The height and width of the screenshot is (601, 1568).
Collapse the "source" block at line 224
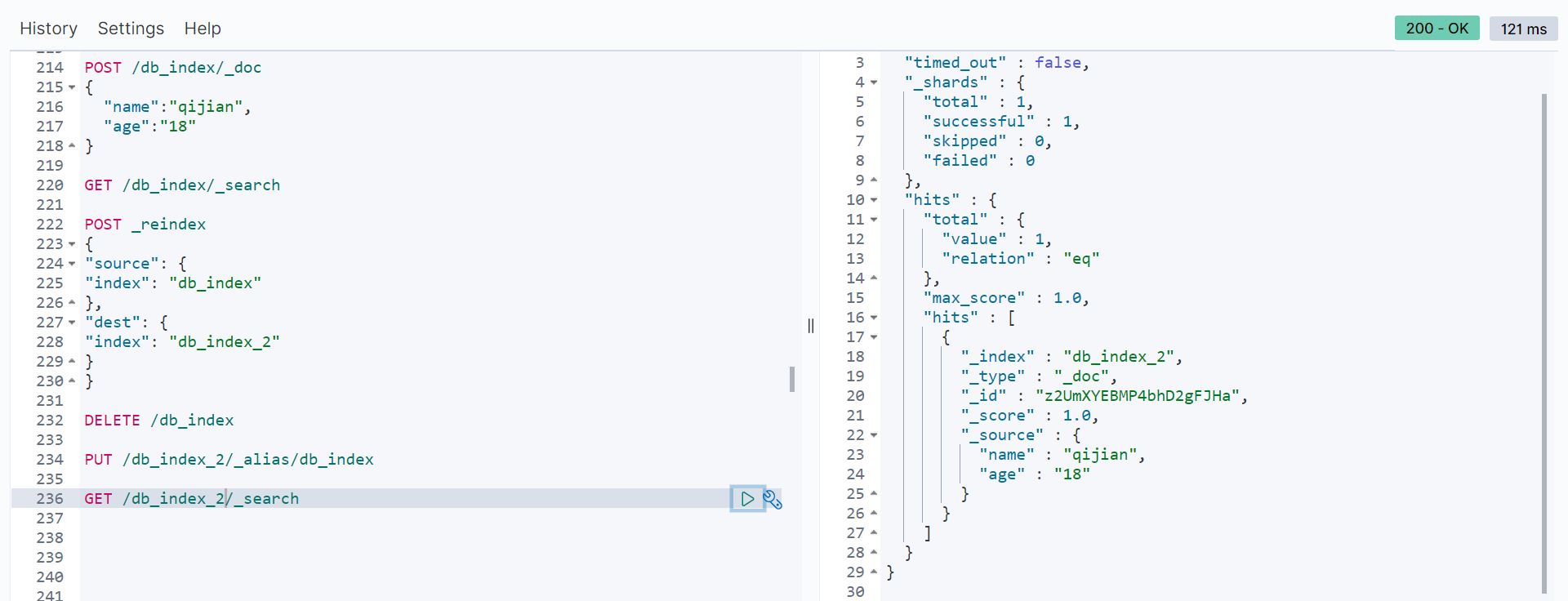72,264
